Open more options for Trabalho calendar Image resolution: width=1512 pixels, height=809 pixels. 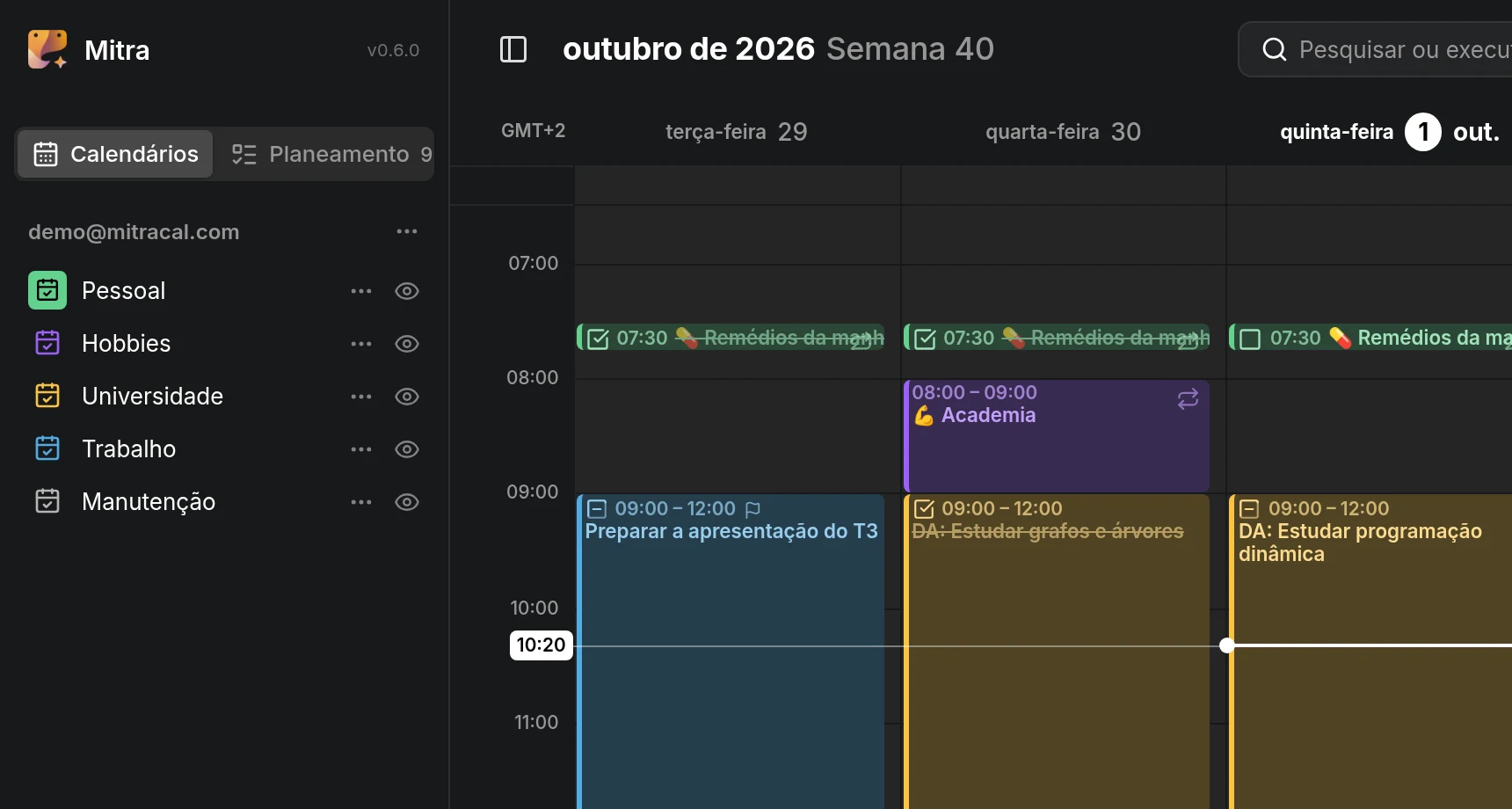click(x=361, y=449)
